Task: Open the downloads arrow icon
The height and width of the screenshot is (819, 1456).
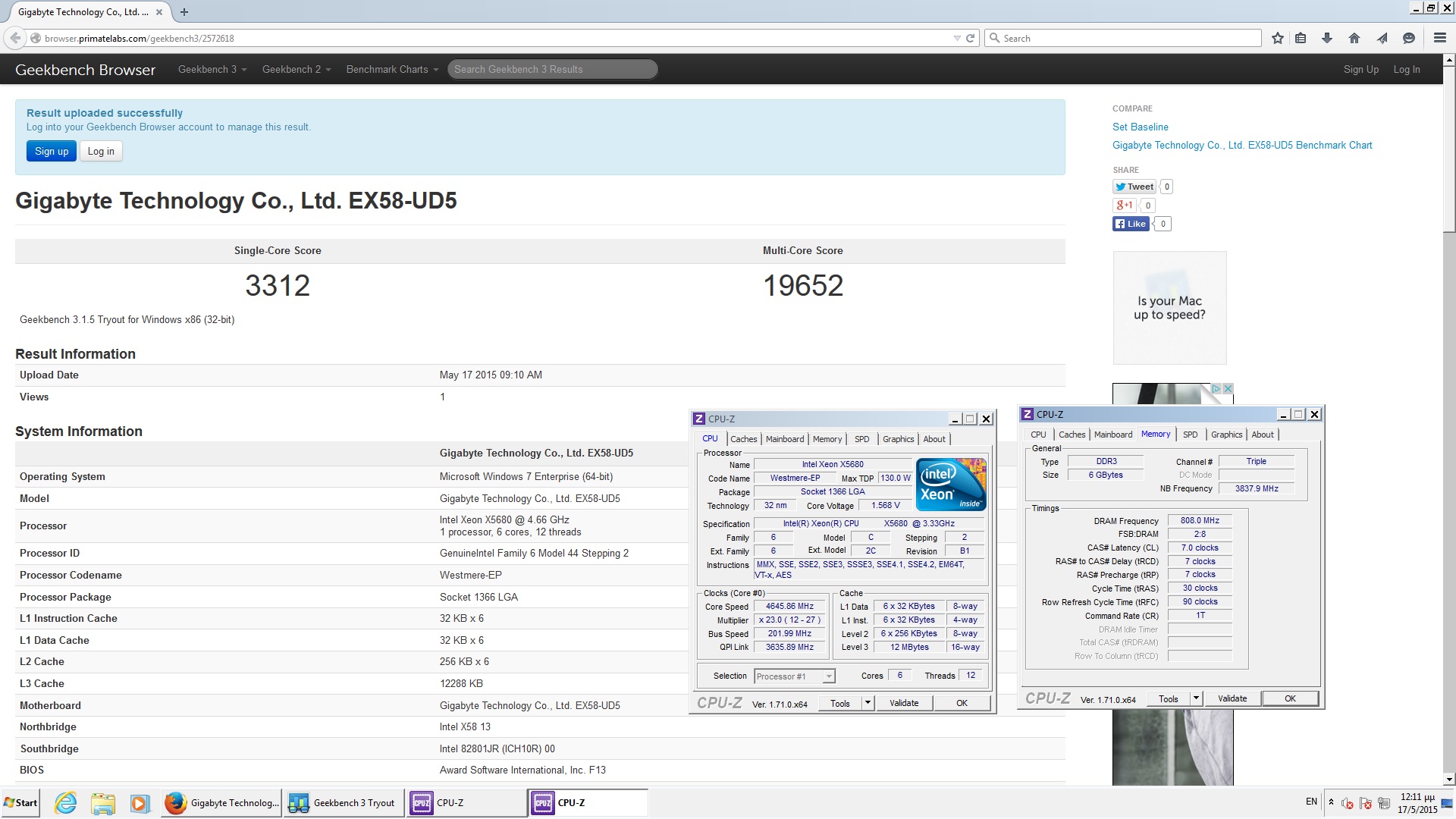Action: 1327,38
